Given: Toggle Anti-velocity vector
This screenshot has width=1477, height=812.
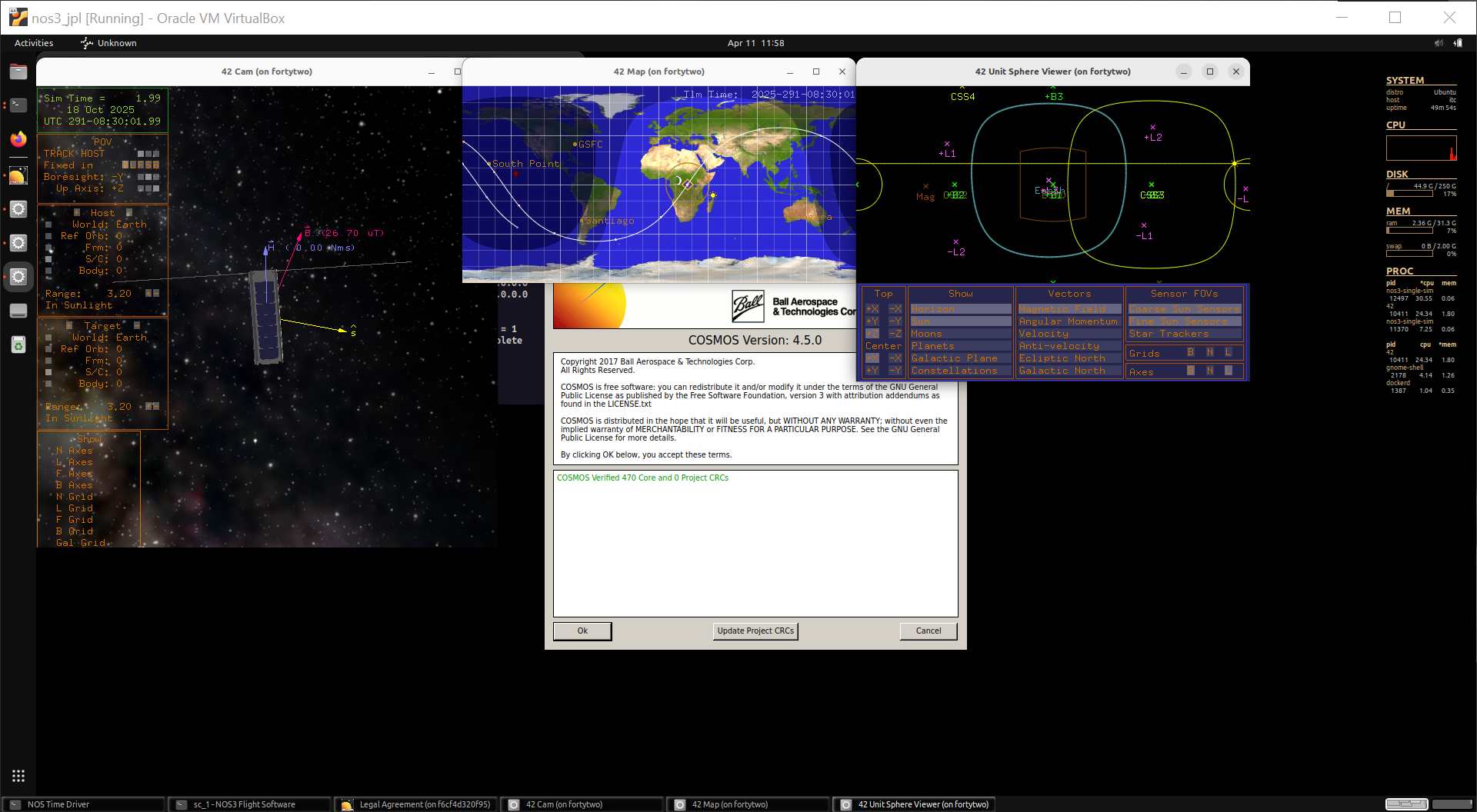Looking at the screenshot, I should [x=1069, y=346].
